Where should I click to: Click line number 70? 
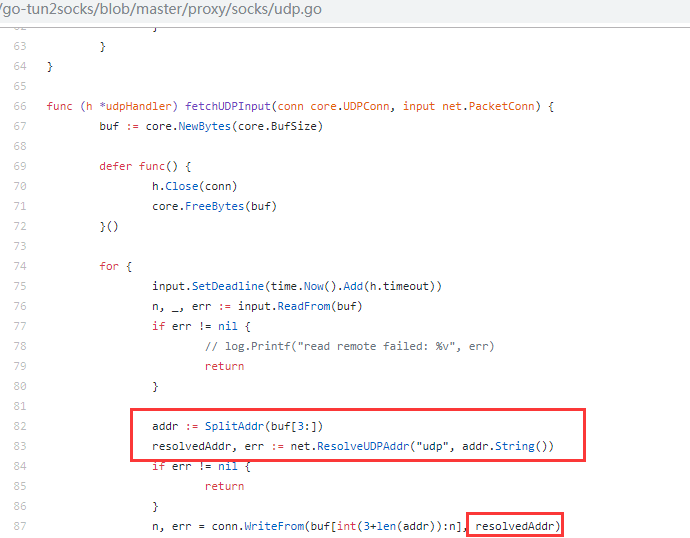tap(20, 187)
